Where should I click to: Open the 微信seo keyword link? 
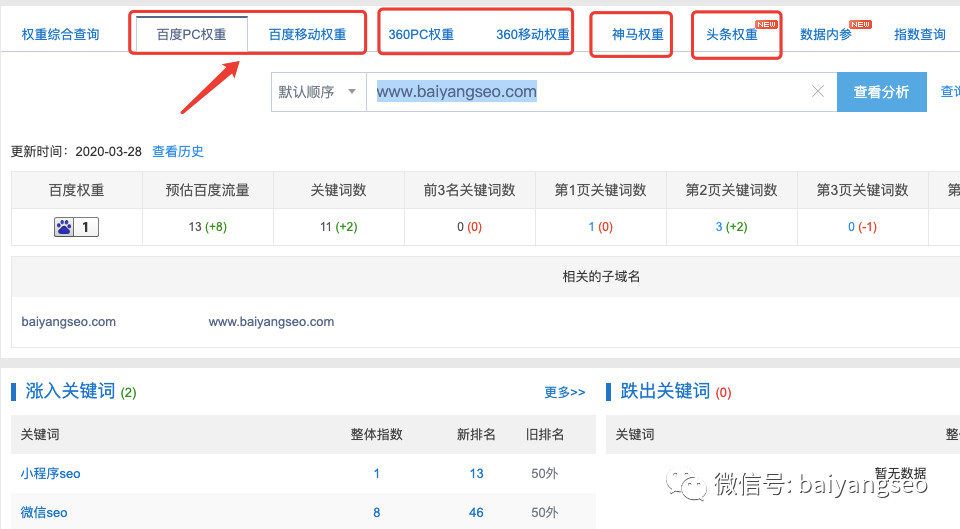(x=43, y=512)
